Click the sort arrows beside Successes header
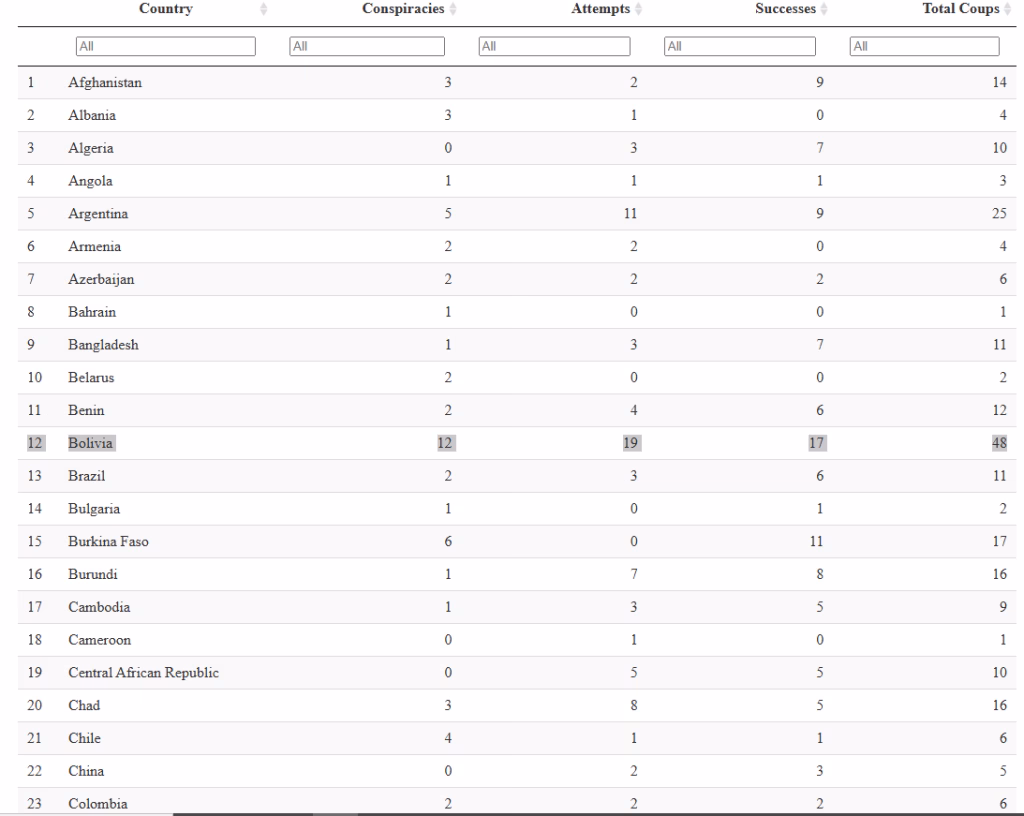The height and width of the screenshot is (816, 1024). coord(824,10)
